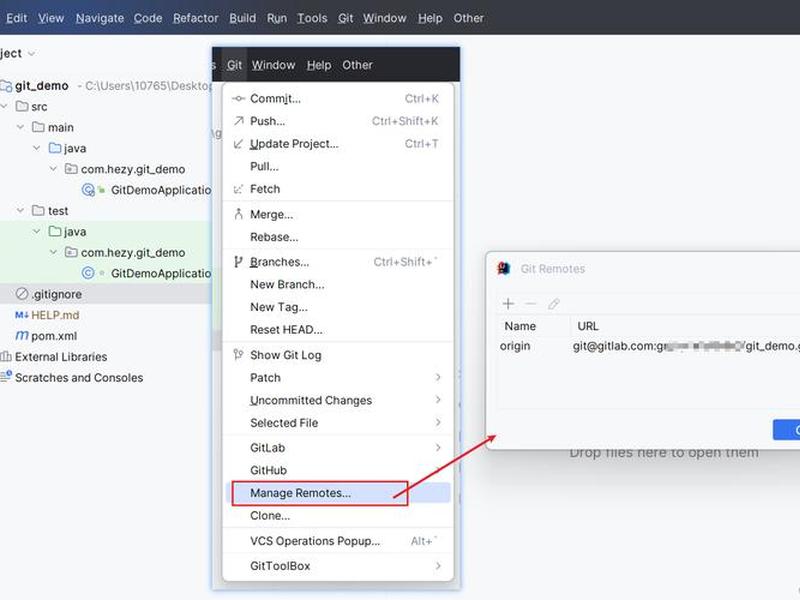Screen dimensions: 800x600
Task: Open the Tools menu
Action: click(312, 18)
